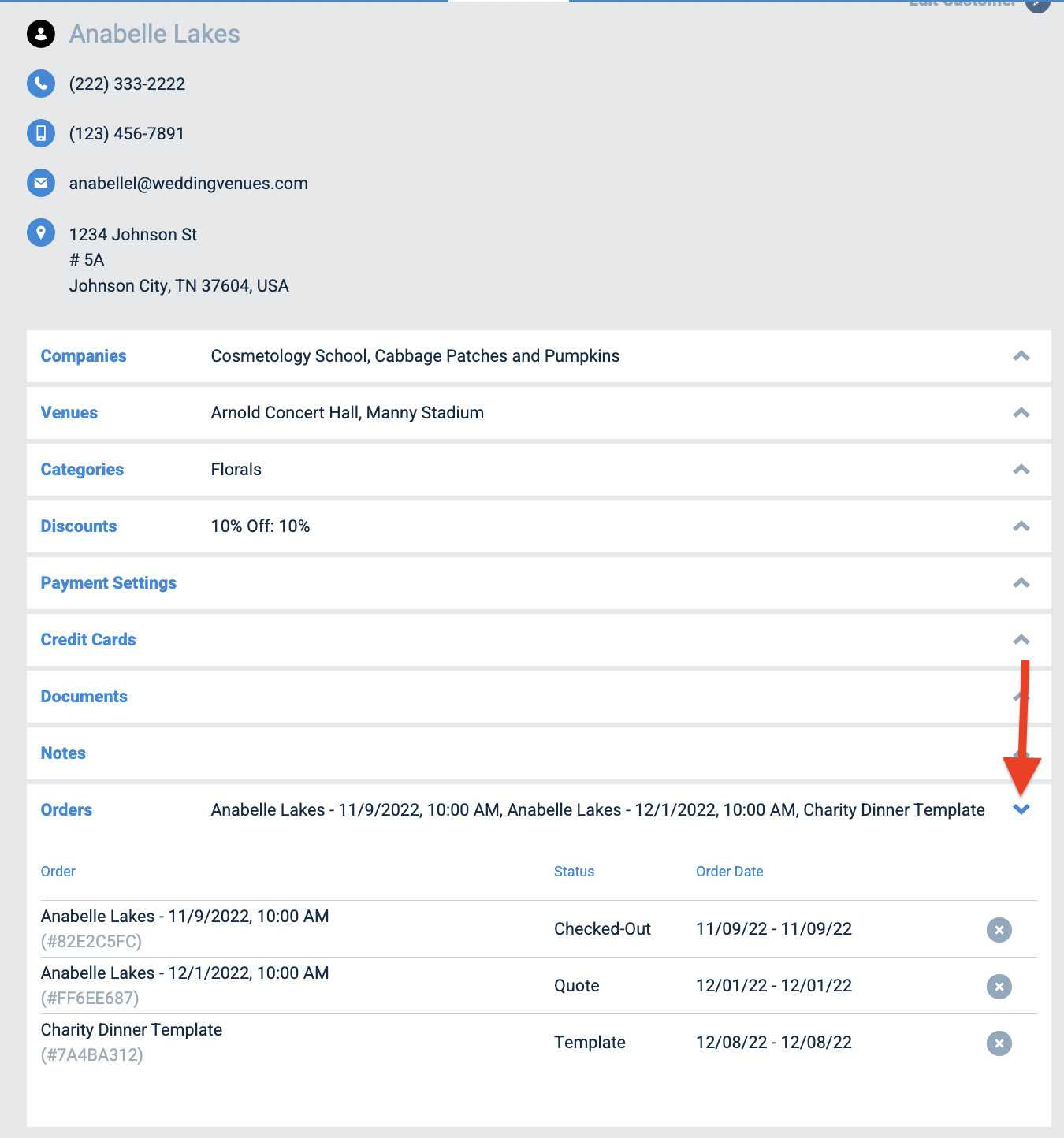Screen dimensions: 1064x1138
Task: Click the Anabelle Lakes customer name
Action: [154, 34]
